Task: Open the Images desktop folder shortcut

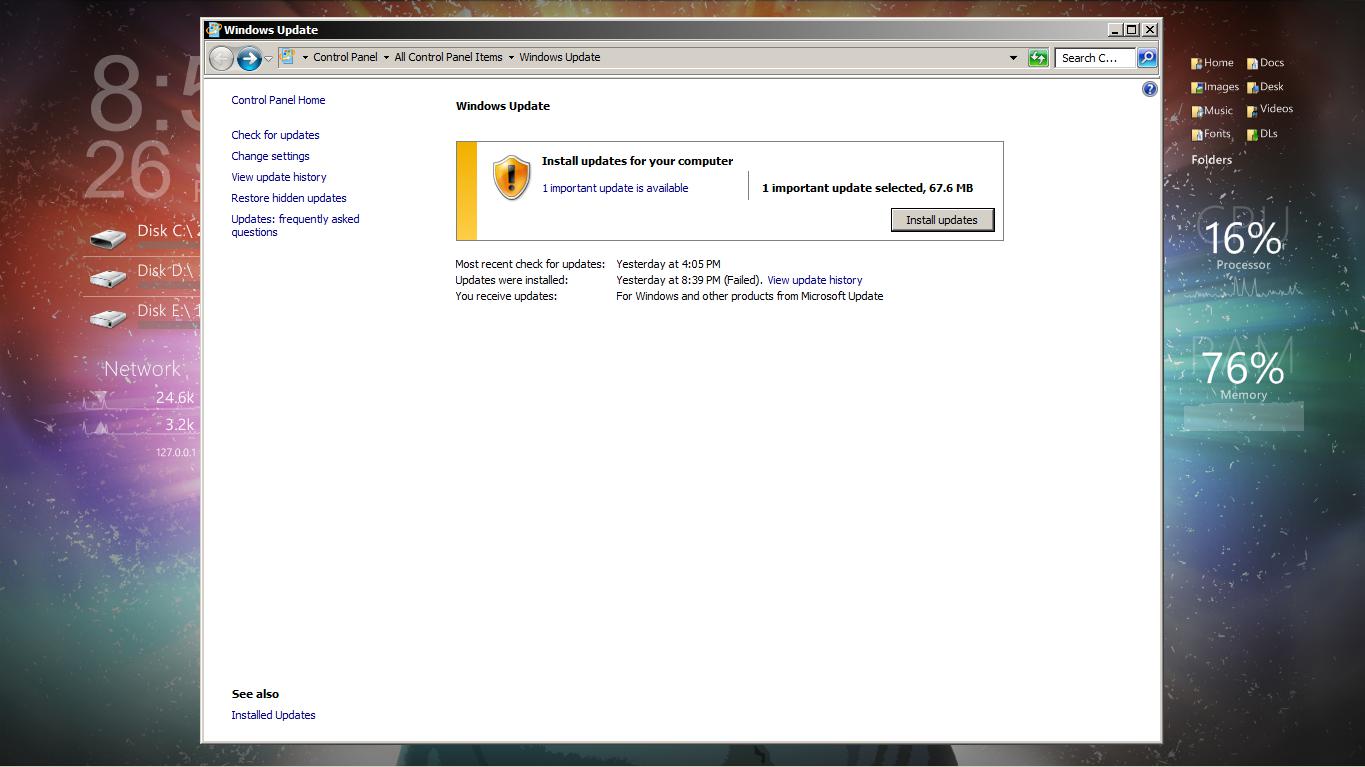Action: [1215, 87]
